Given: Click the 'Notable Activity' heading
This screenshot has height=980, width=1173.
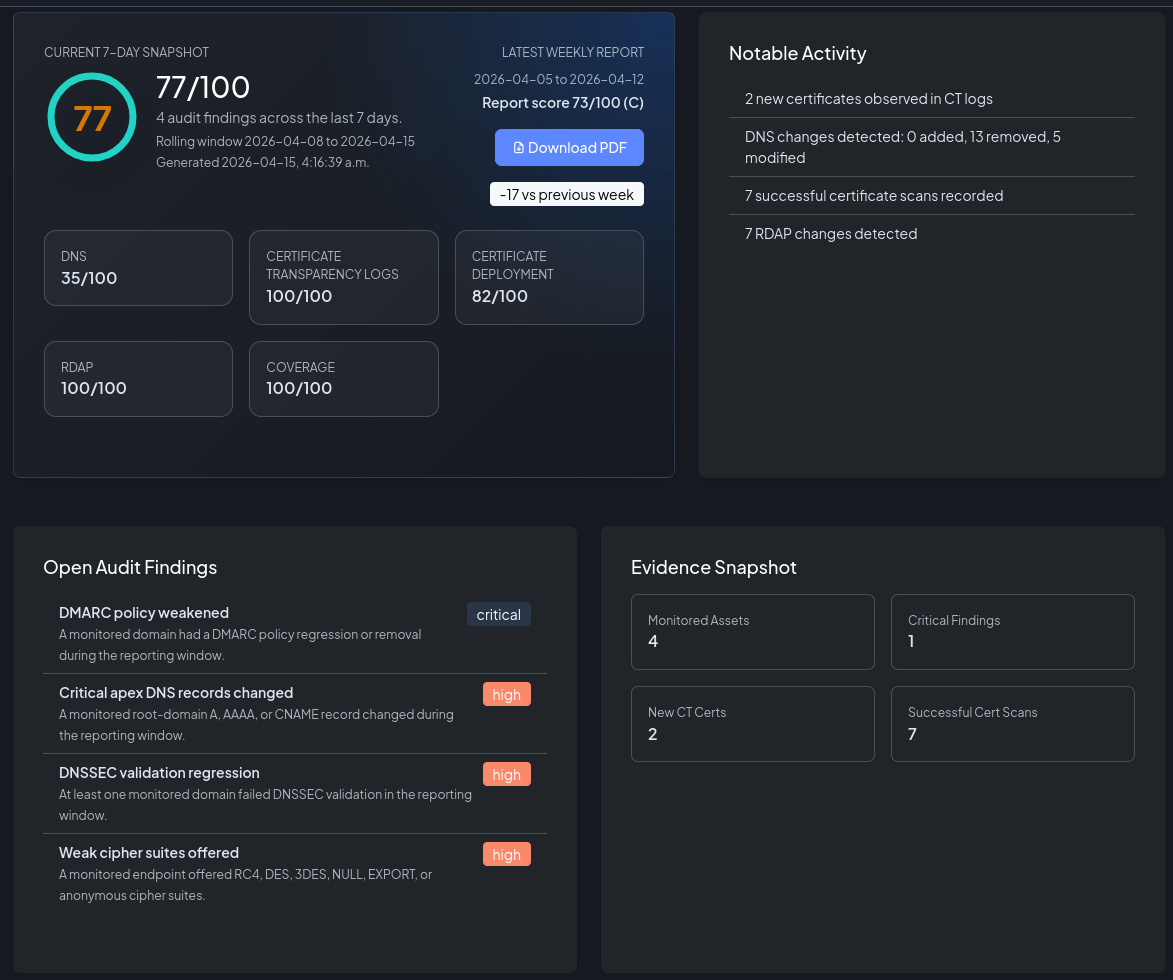Looking at the screenshot, I should tap(797, 53).
